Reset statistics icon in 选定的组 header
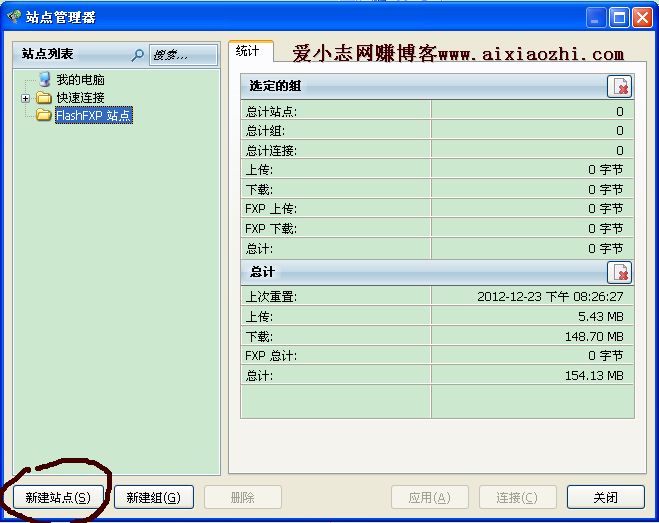This screenshot has height=523, width=659. click(x=620, y=87)
